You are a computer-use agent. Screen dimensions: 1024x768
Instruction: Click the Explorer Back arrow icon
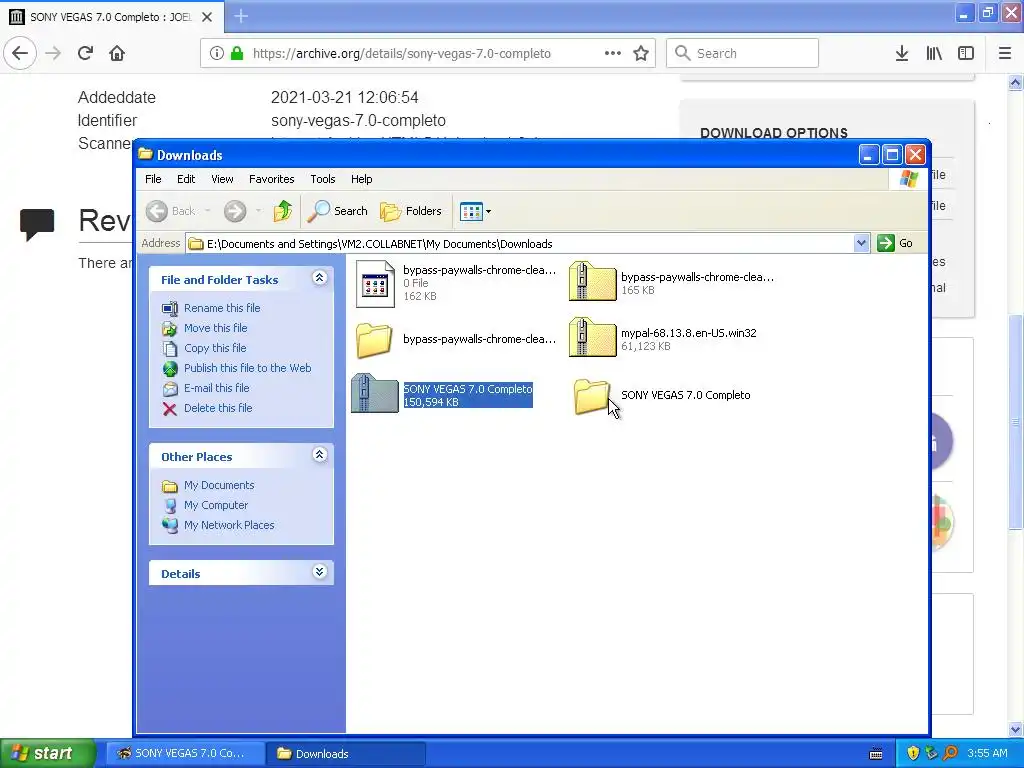coord(157,211)
